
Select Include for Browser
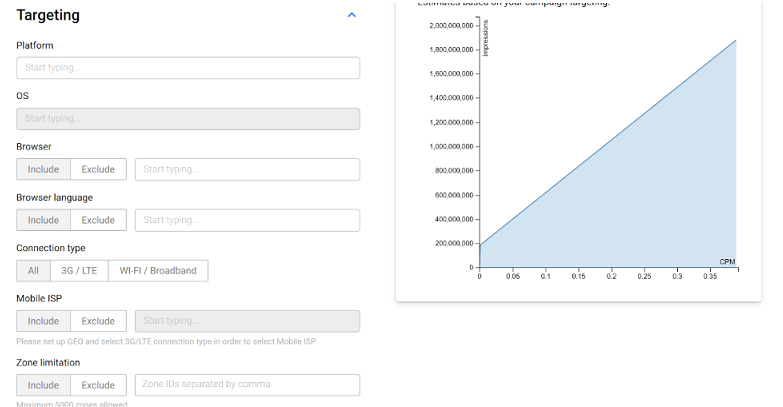(x=43, y=169)
